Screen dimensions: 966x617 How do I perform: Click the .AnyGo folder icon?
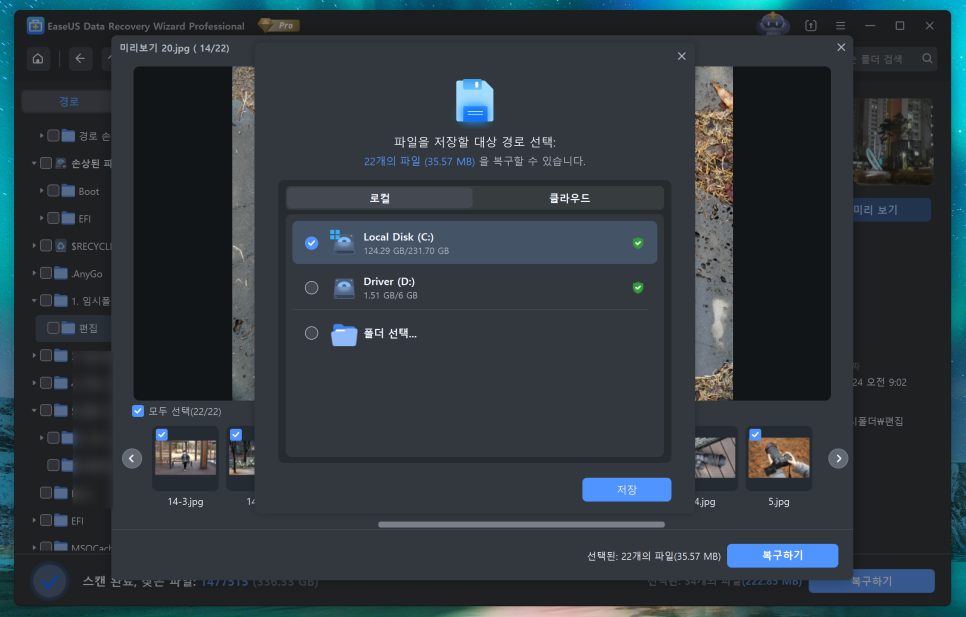(x=60, y=273)
